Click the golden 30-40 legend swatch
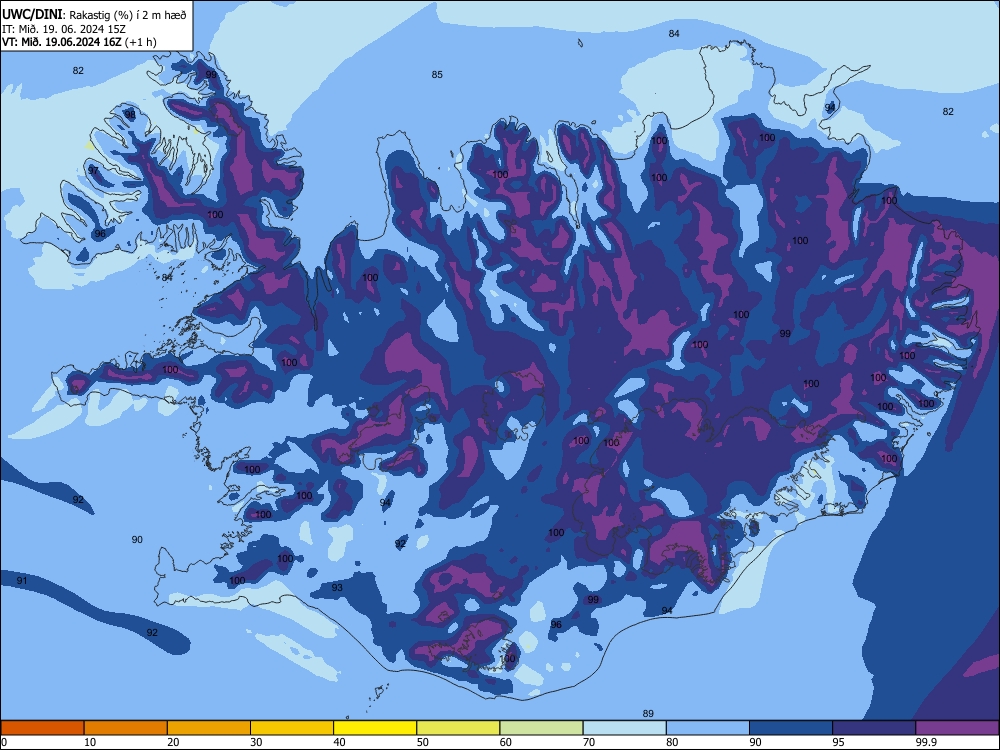Viewport: 1000px width, 750px height. (292, 728)
